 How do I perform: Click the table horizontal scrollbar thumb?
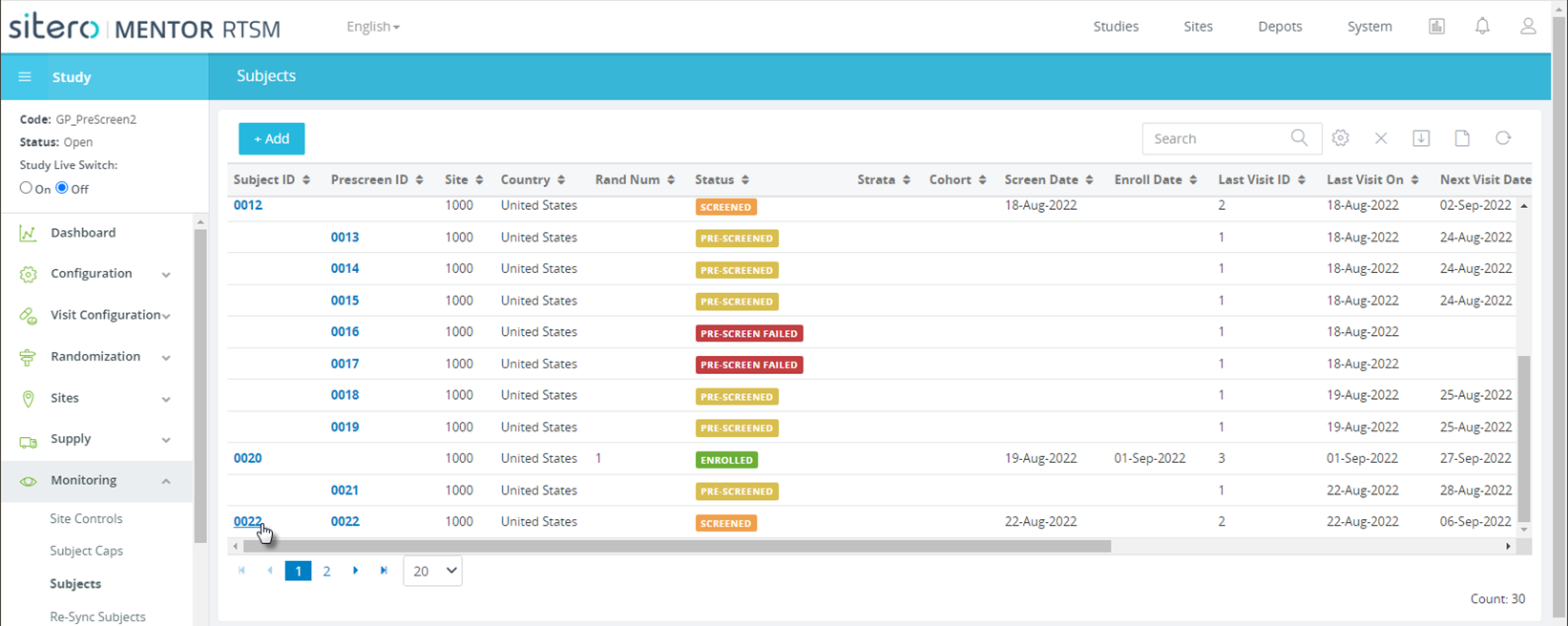[677, 547]
